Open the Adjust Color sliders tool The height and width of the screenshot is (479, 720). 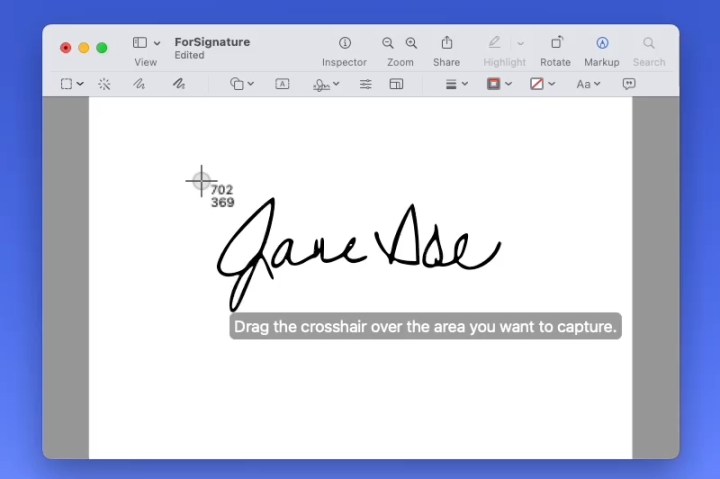pos(365,84)
